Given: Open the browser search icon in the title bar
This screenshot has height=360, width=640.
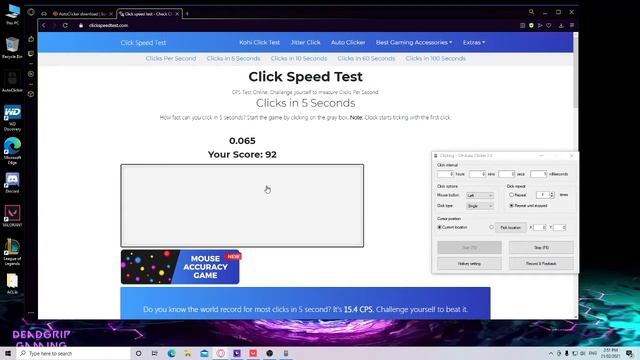Looking at the screenshot, I should (531, 12).
